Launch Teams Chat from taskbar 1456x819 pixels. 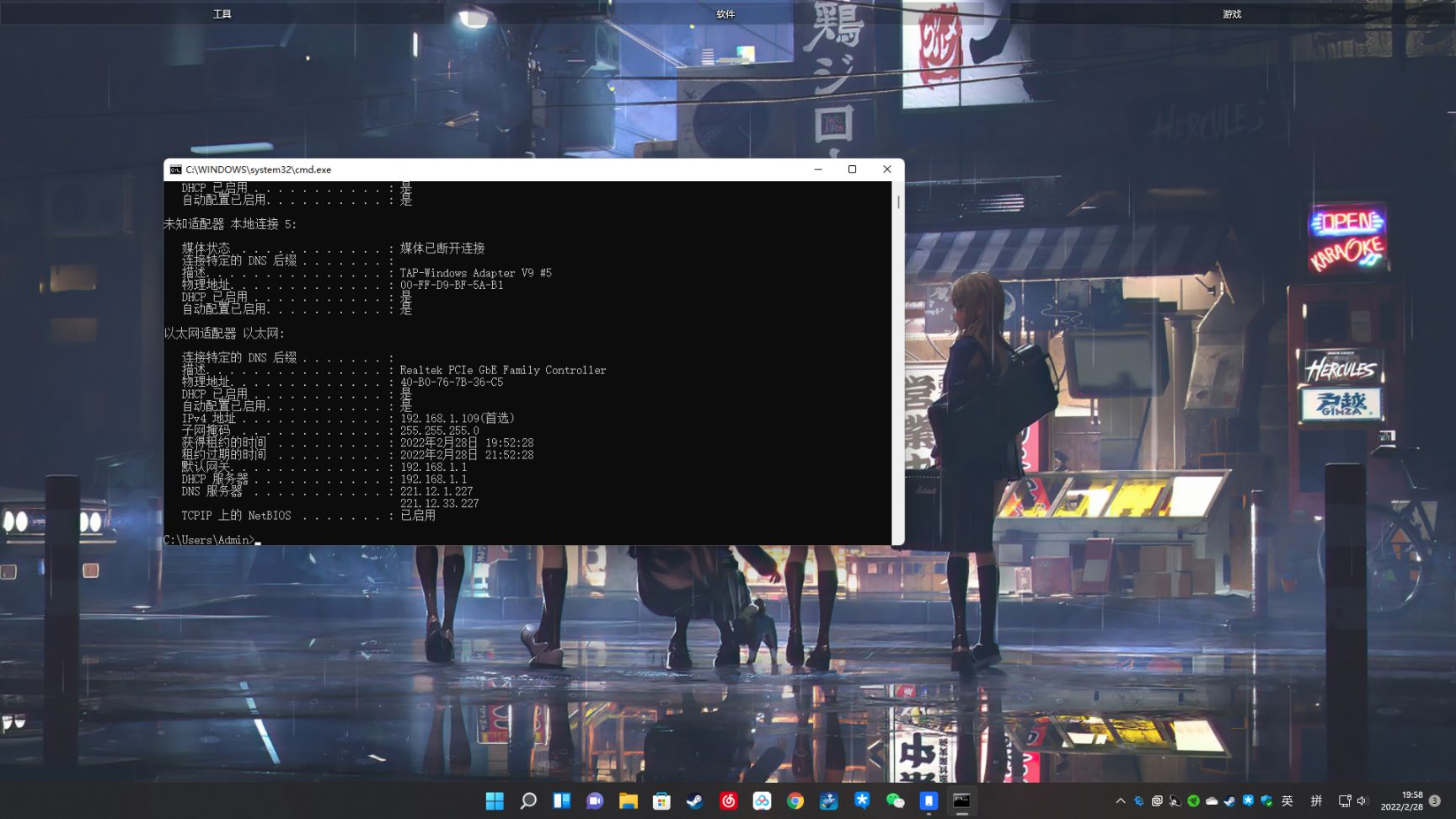(595, 800)
